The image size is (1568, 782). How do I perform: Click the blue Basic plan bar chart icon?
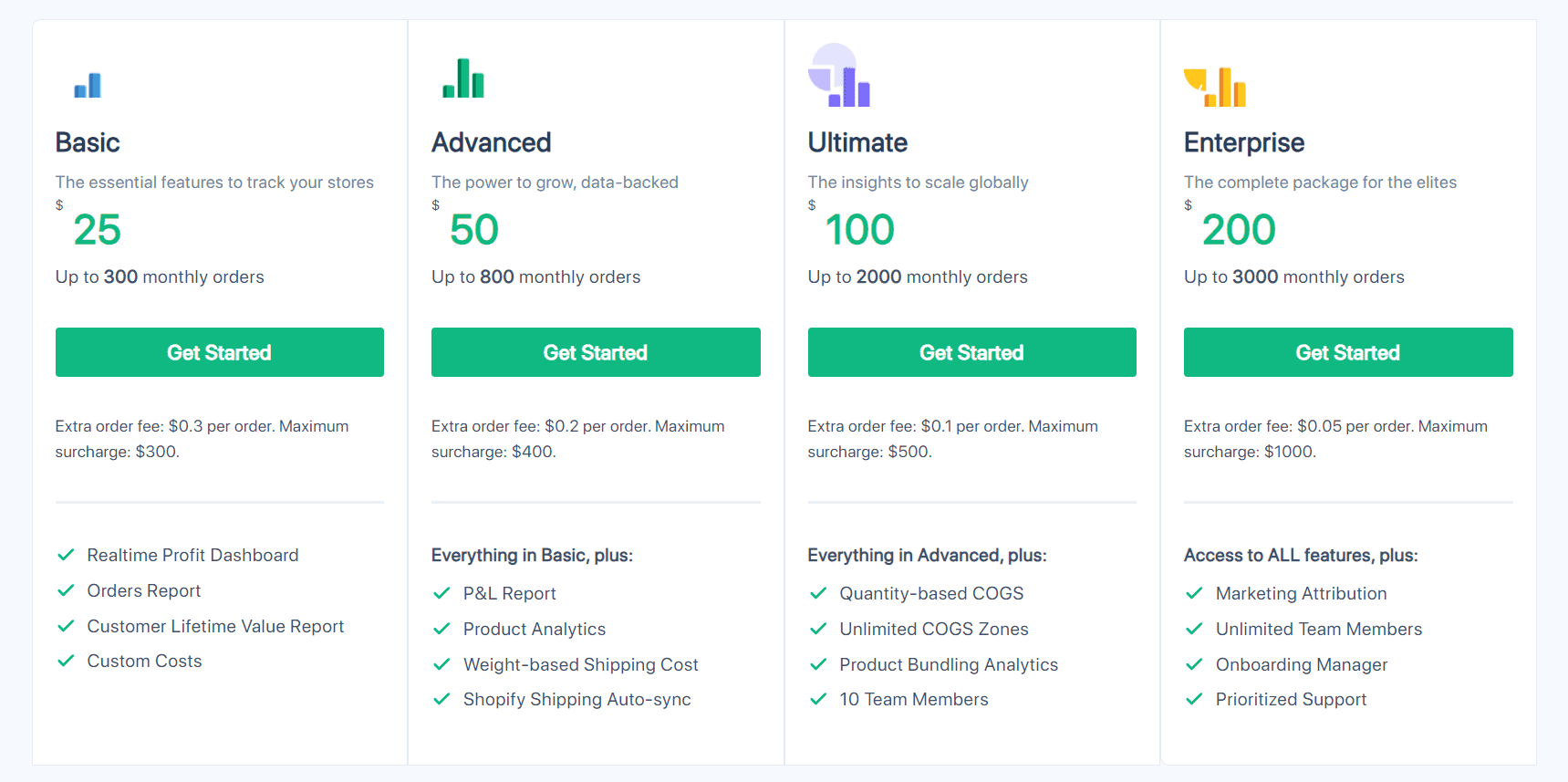88,84
